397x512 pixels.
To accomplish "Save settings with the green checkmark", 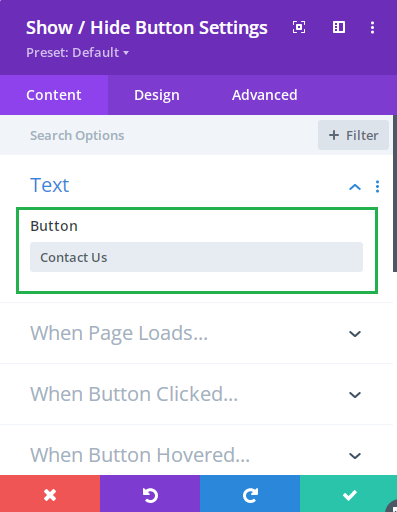I will click(x=348, y=495).
